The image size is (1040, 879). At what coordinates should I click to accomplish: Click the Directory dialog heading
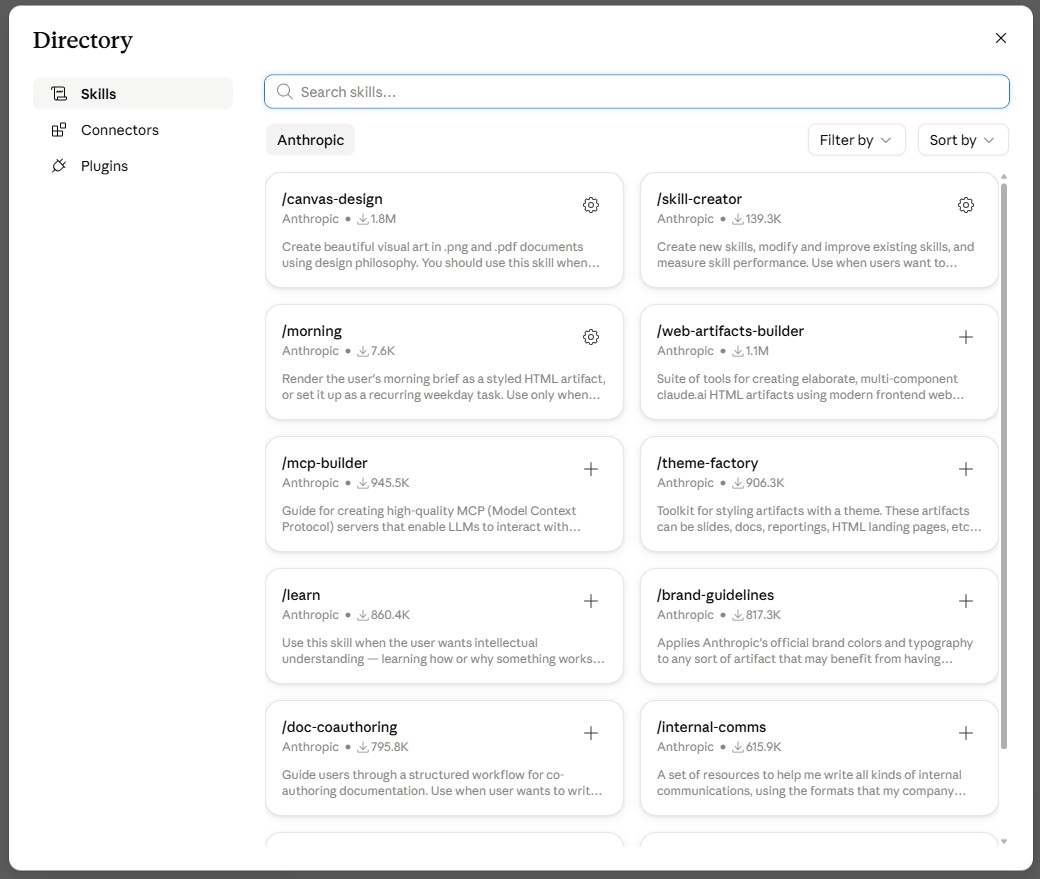83,40
